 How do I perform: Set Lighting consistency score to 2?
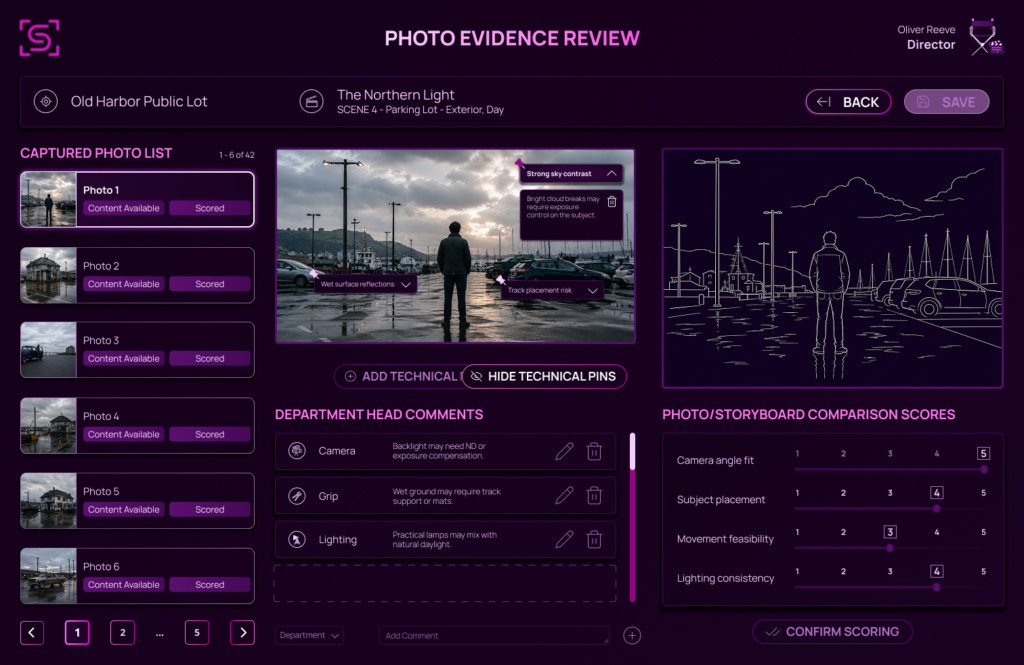click(843, 572)
